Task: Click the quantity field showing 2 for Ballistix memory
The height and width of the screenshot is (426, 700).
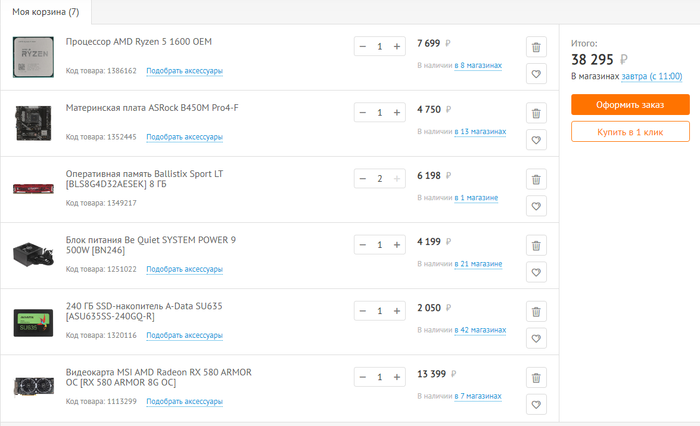Action: (379, 179)
